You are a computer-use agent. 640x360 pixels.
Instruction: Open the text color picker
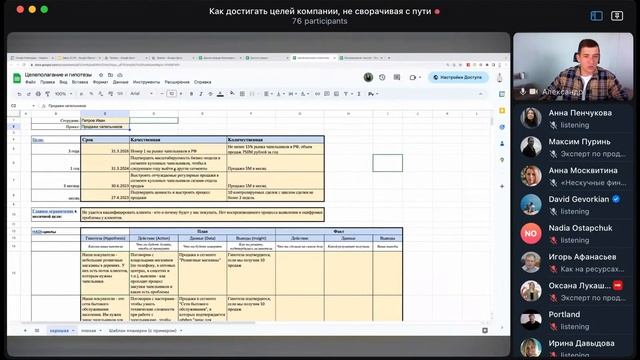pos(220,94)
